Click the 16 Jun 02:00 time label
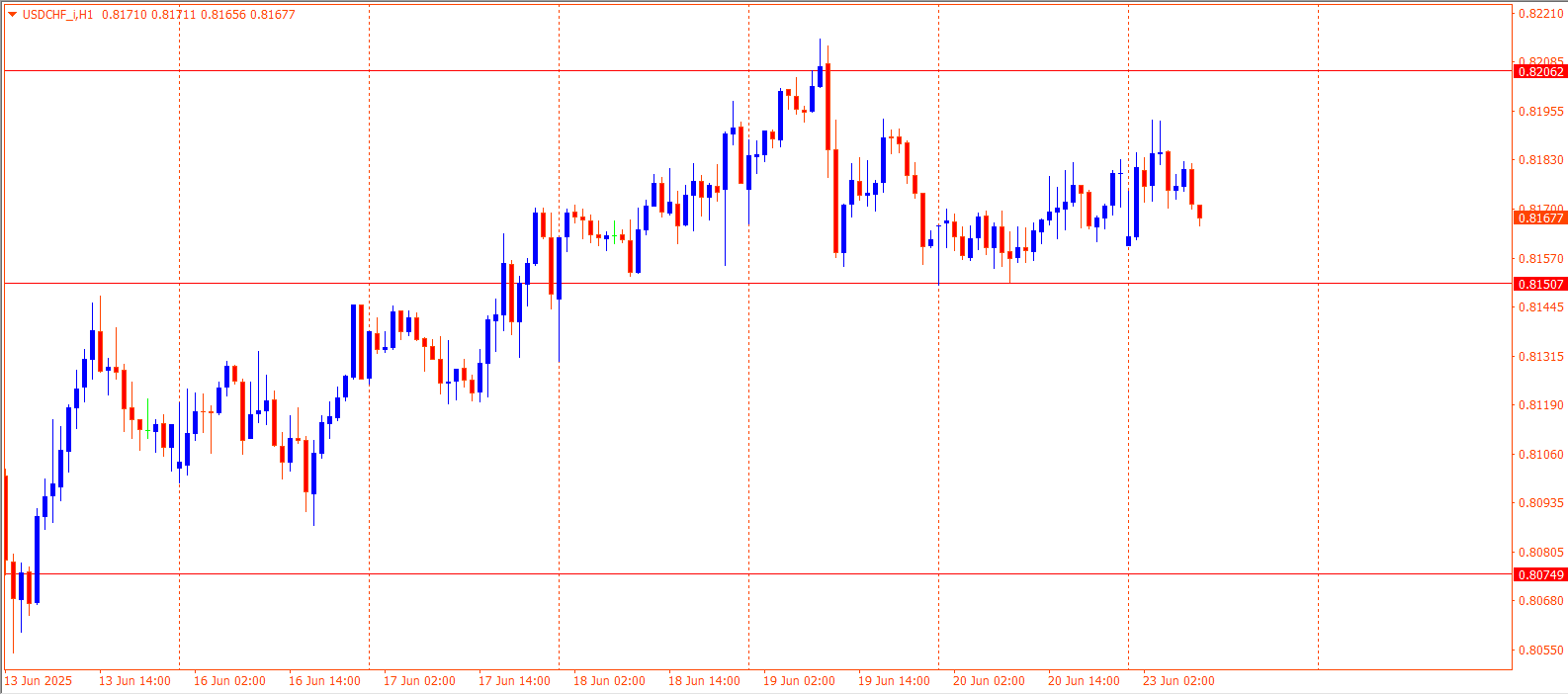Screen dimensions: 1568x695 coord(229,681)
